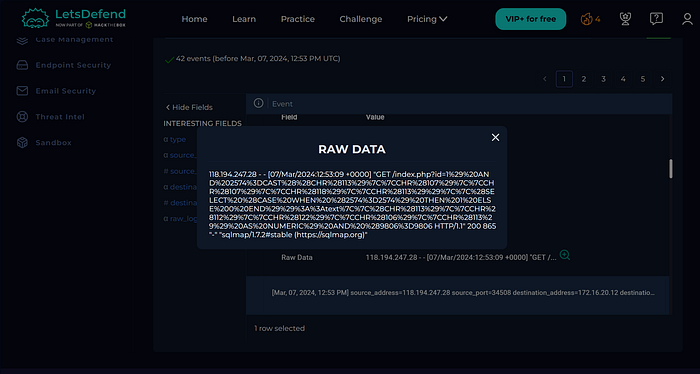This screenshot has width=700, height=374.
Task: Select results page 1
Action: [x=564, y=79]
